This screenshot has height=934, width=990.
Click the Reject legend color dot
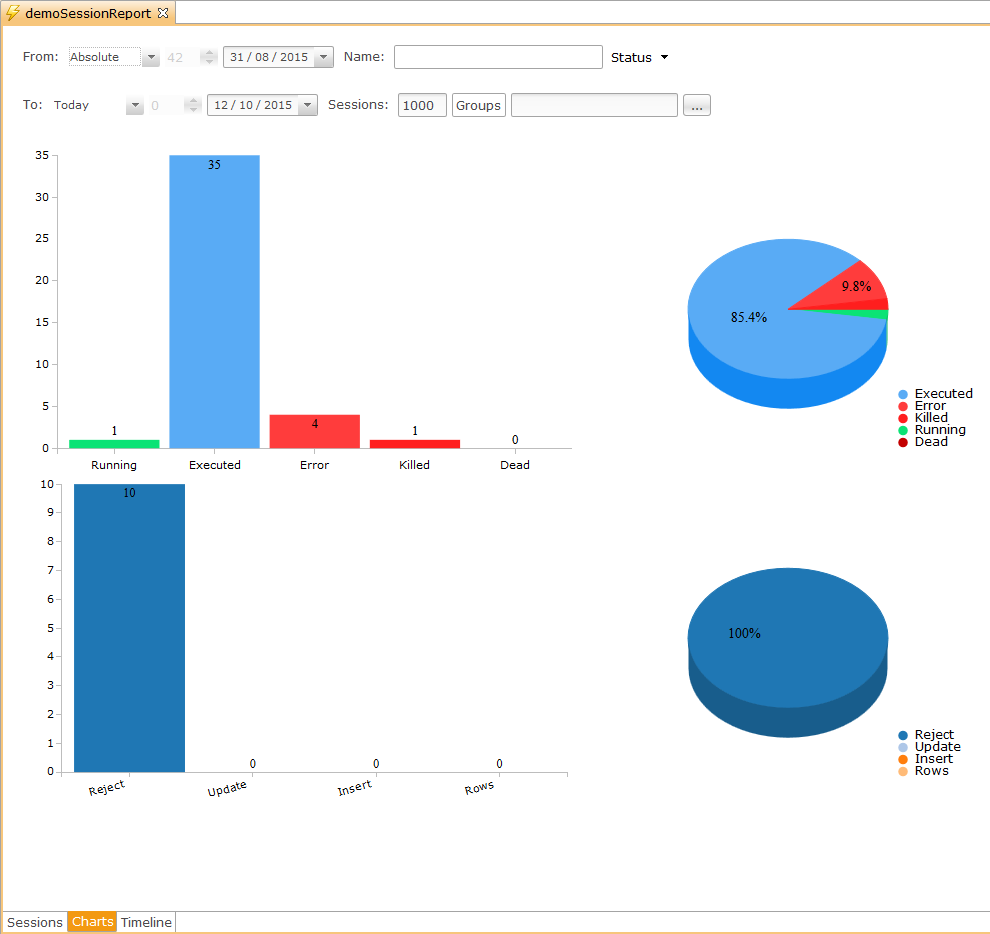click(x=903, y=736)
